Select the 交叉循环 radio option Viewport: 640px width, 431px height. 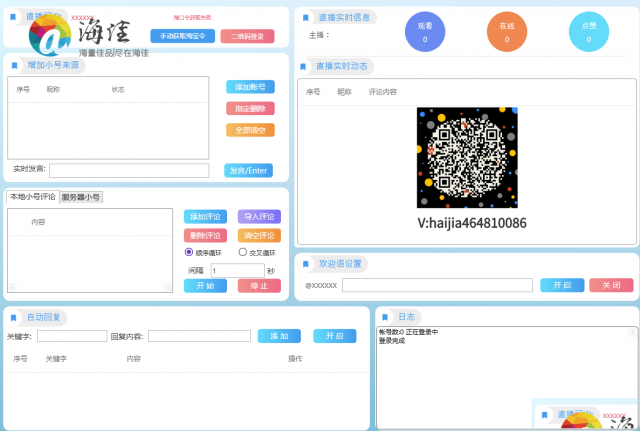242,253
